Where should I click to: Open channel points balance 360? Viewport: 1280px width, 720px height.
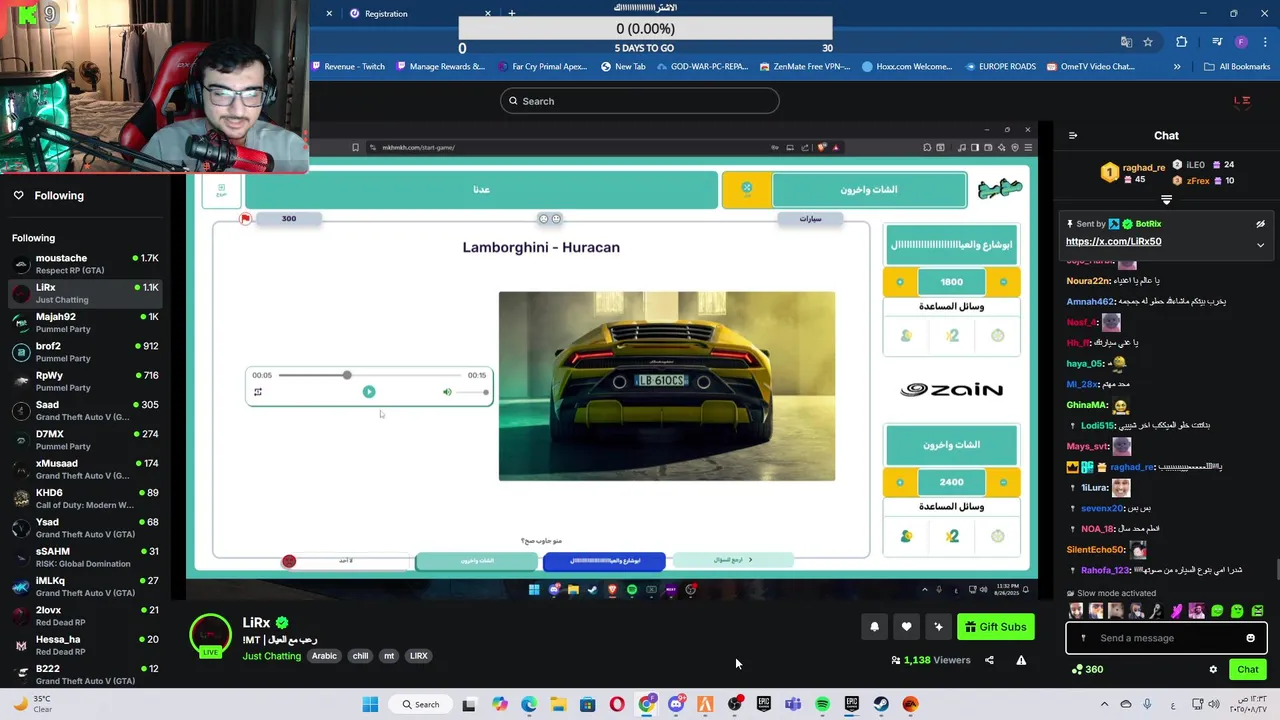1087,670
